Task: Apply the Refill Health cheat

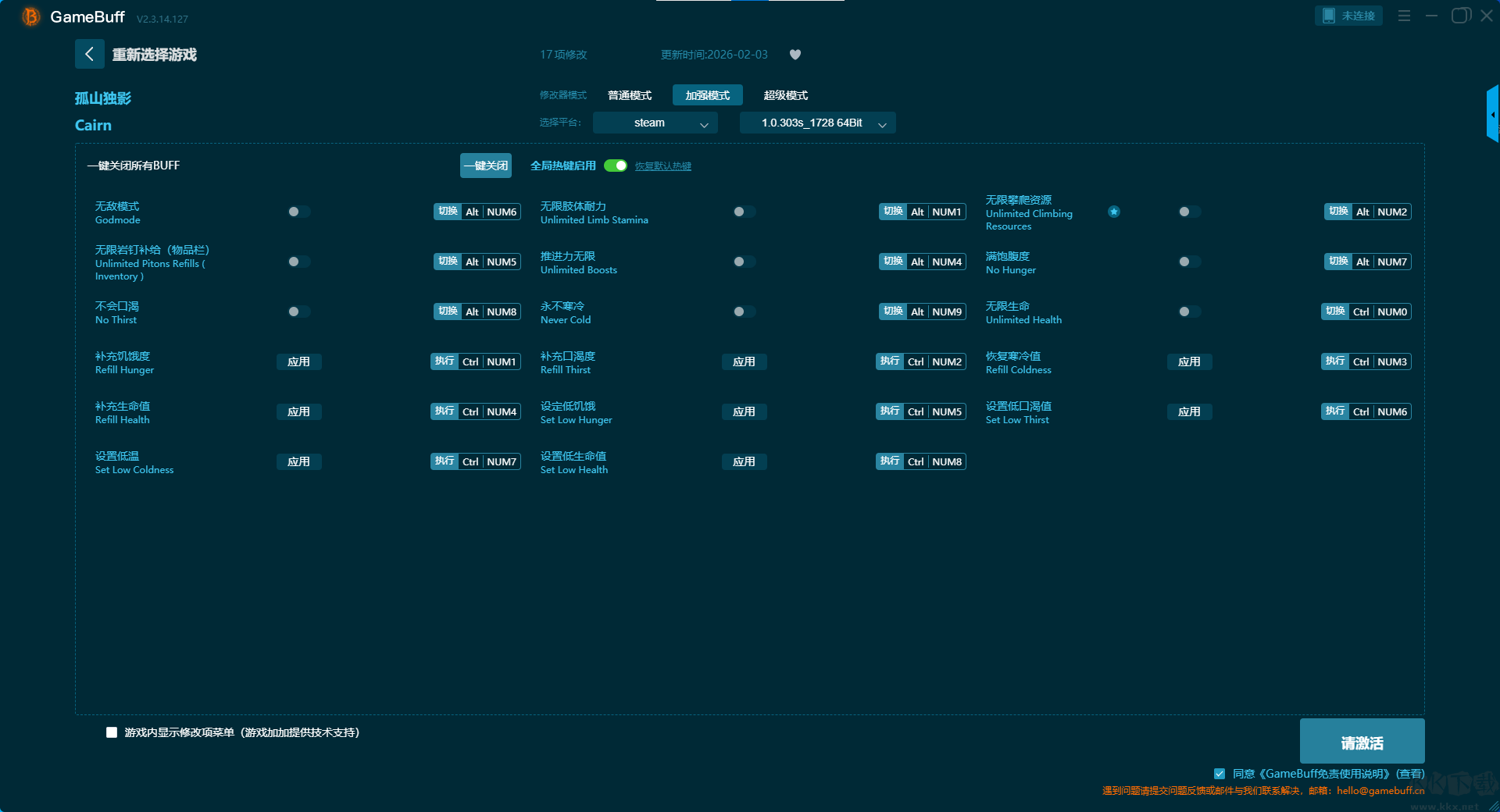Action: [x=298, y=411]
